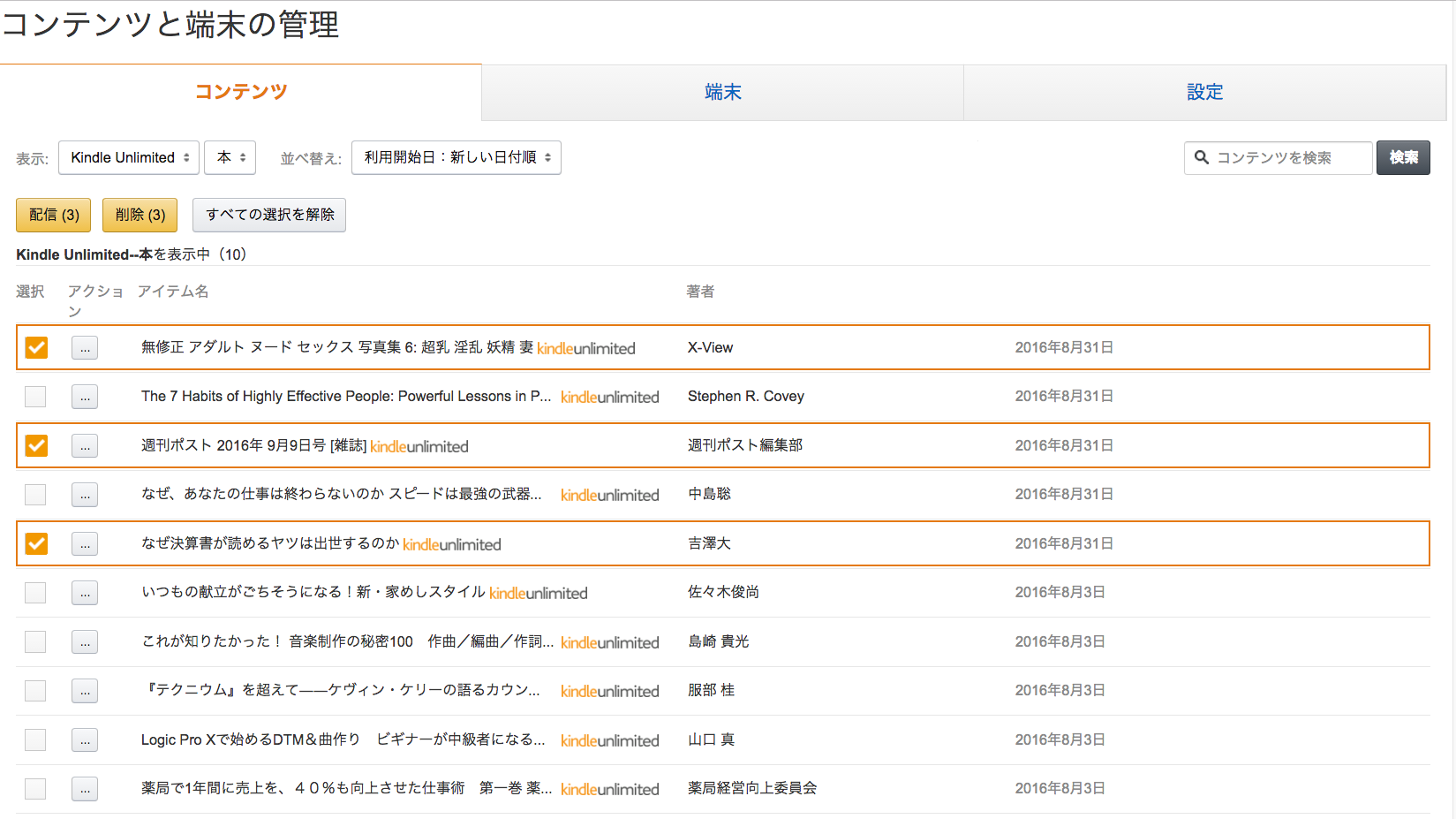Click the title これが知りたかった！音楽制作の秘密100
The height and width of the screenshot is (819, 1456).
[x=348, y=641]
